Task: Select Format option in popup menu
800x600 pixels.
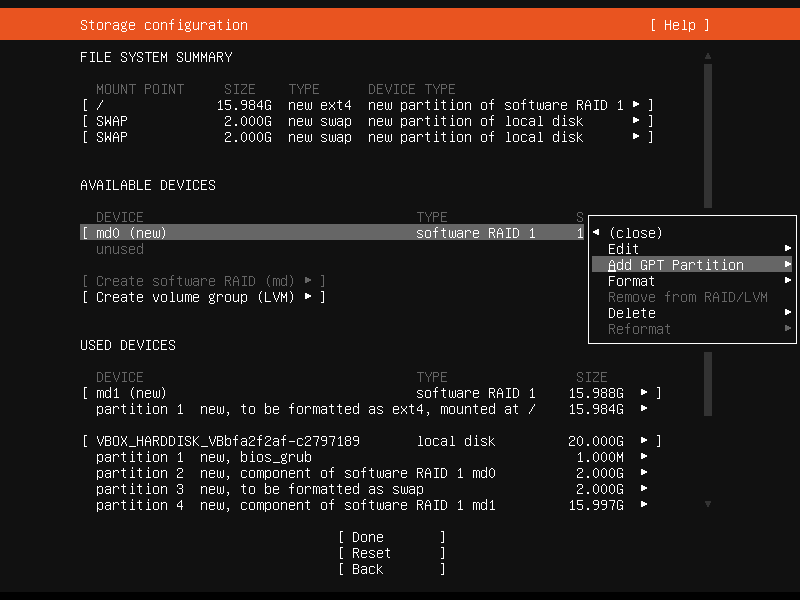Action: (691, 281)
